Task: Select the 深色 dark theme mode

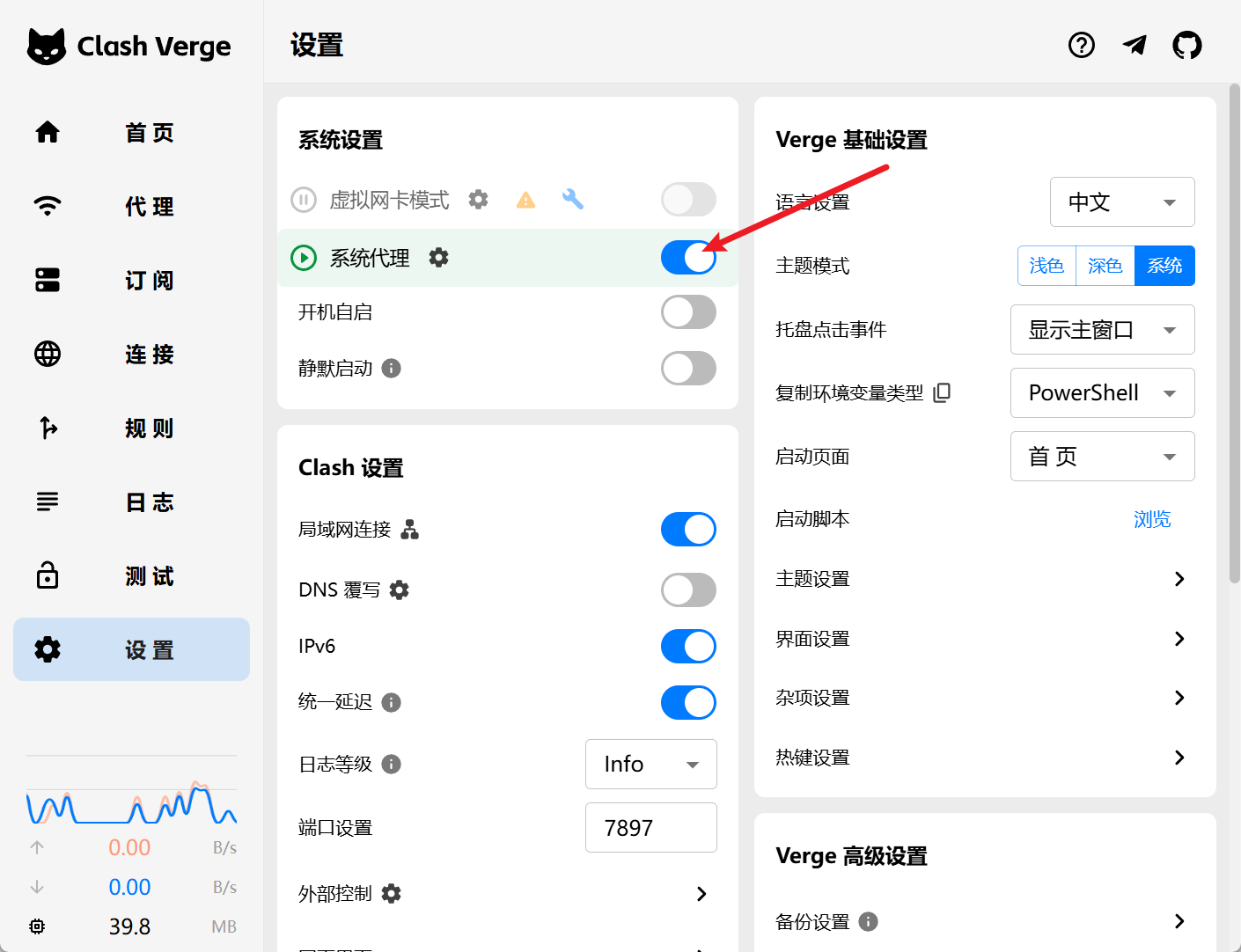Action: click(x=1105, y=266)
